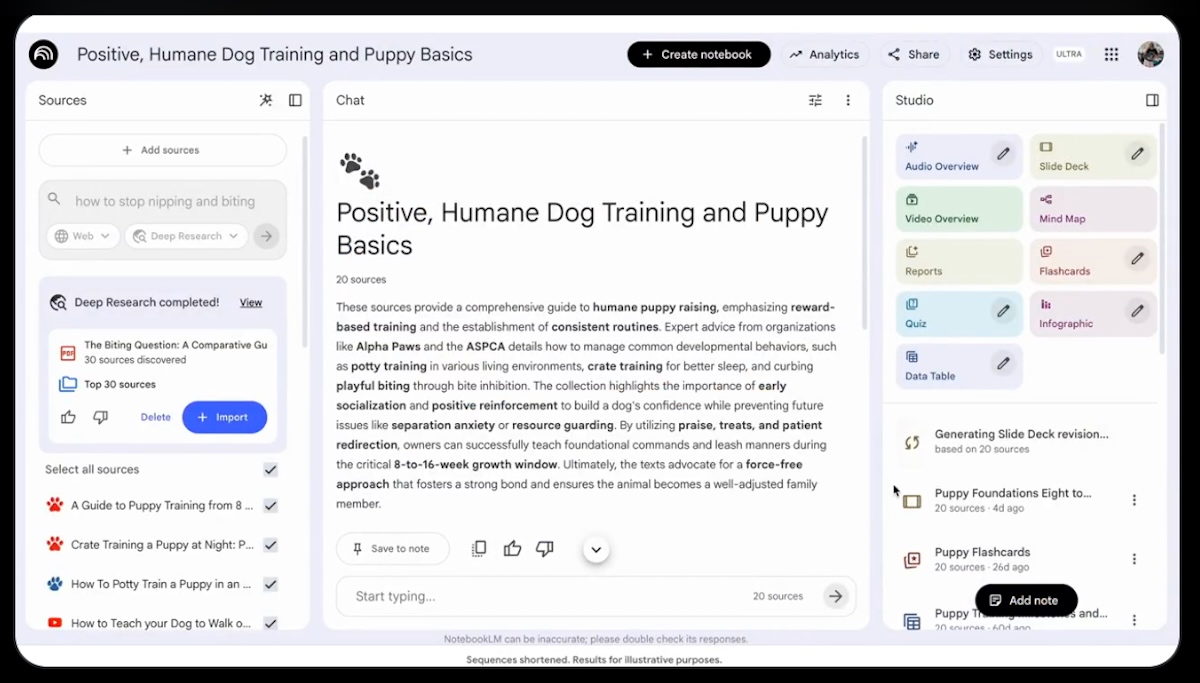Screen dimensions: 1200x683
Task: Edit Infographic pencil icon
Action: tap(1137, 311)
